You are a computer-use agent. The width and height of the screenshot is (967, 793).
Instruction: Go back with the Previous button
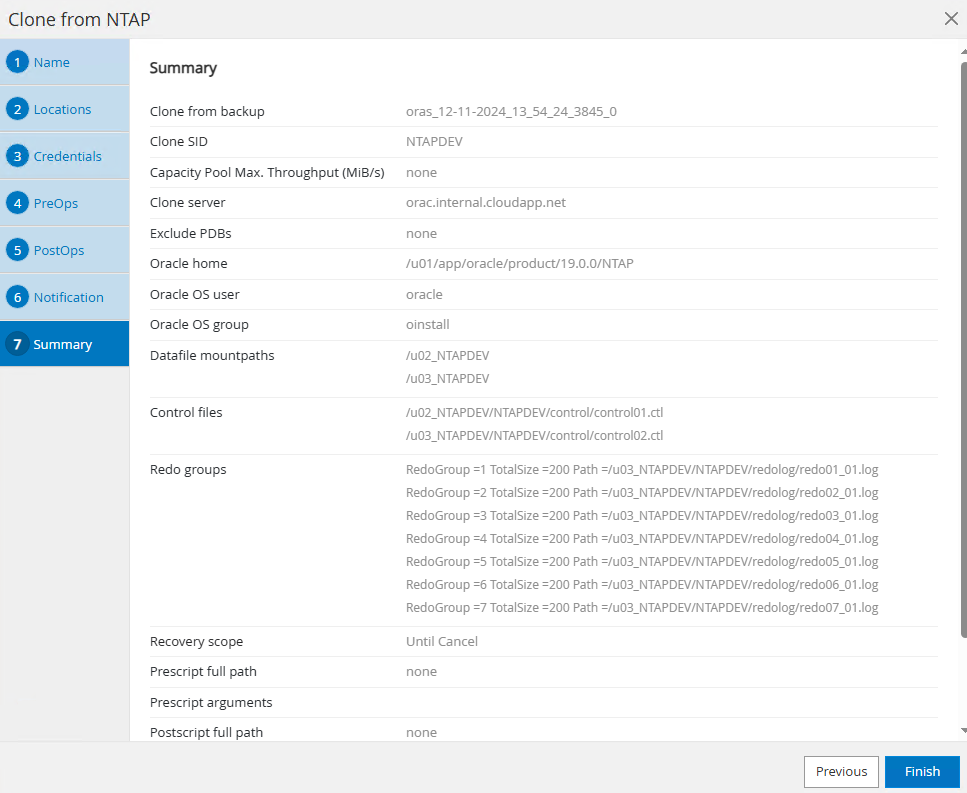coord(841,771)
